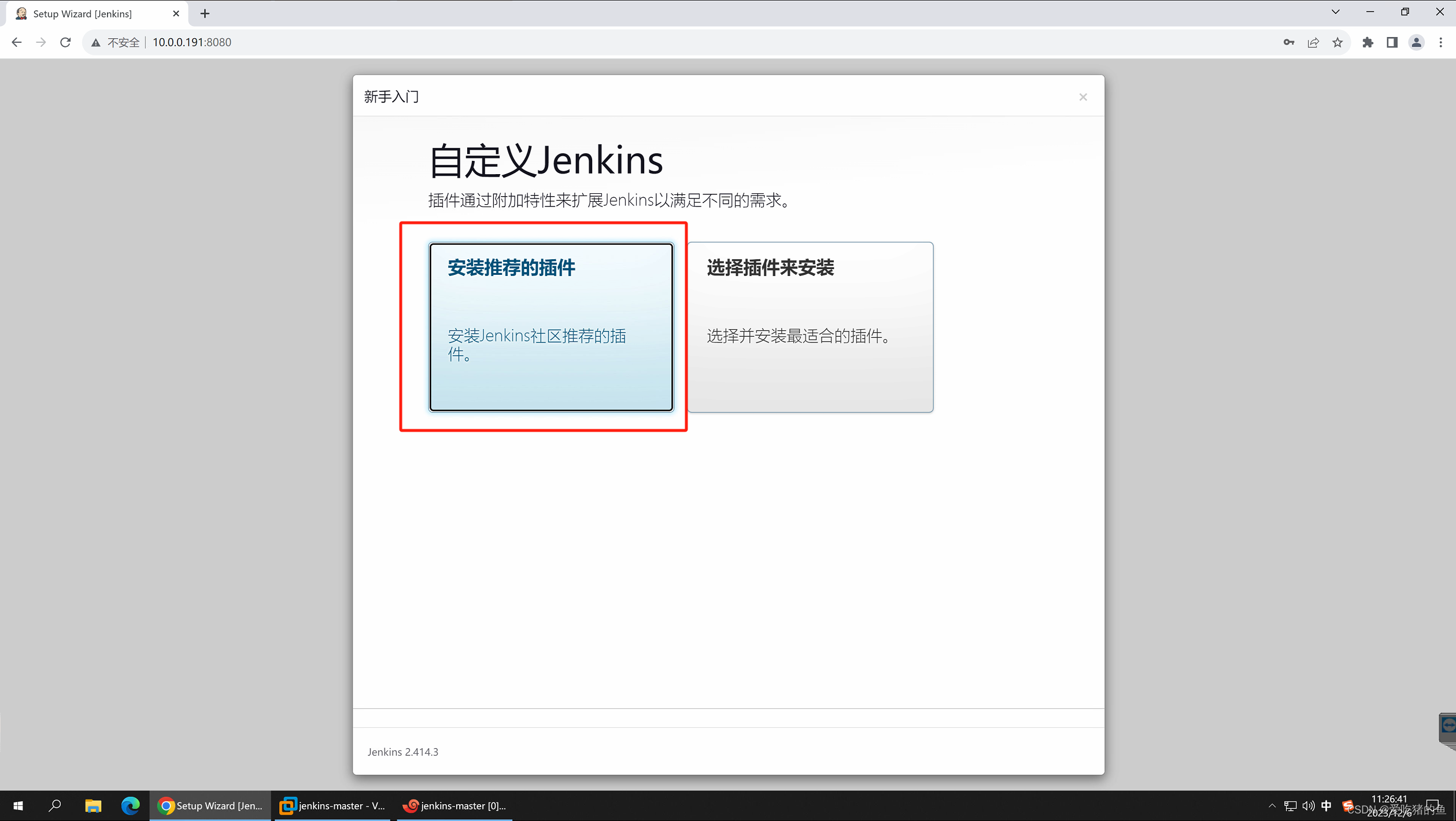Click the 自定义Jenkins heading

pos(545,160)
